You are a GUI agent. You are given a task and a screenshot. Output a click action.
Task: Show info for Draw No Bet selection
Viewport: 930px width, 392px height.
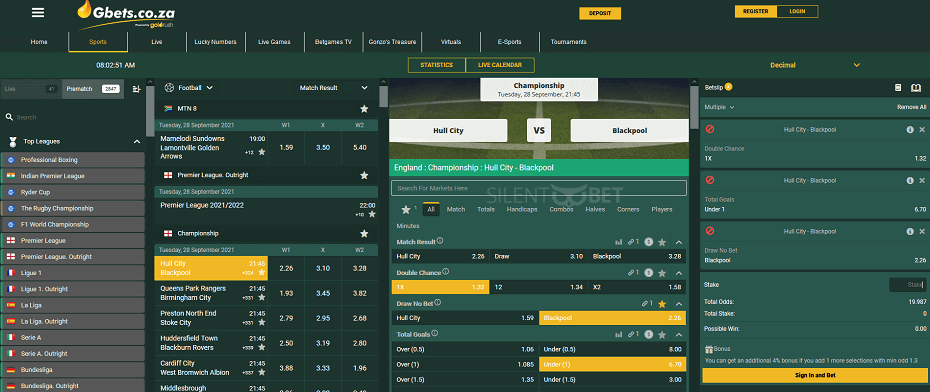910,231
